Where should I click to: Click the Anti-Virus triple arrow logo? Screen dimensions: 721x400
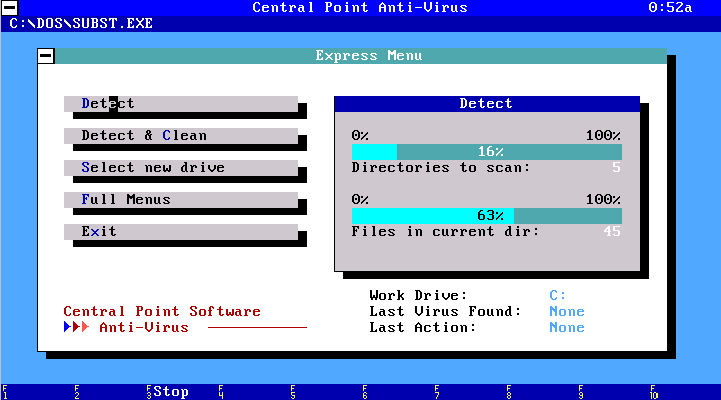[x=76, y=327]
